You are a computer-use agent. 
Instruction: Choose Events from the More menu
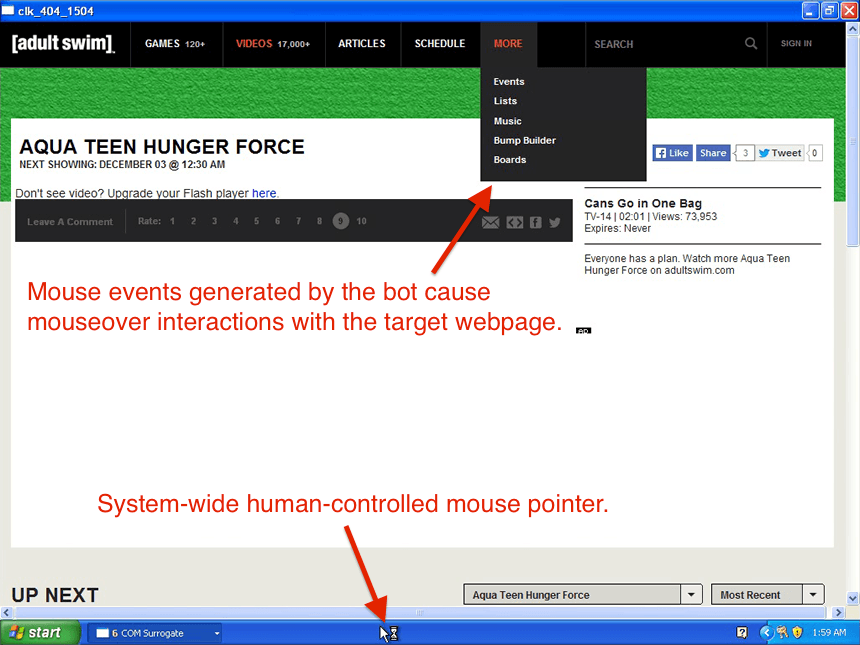(x=509, y=82)
